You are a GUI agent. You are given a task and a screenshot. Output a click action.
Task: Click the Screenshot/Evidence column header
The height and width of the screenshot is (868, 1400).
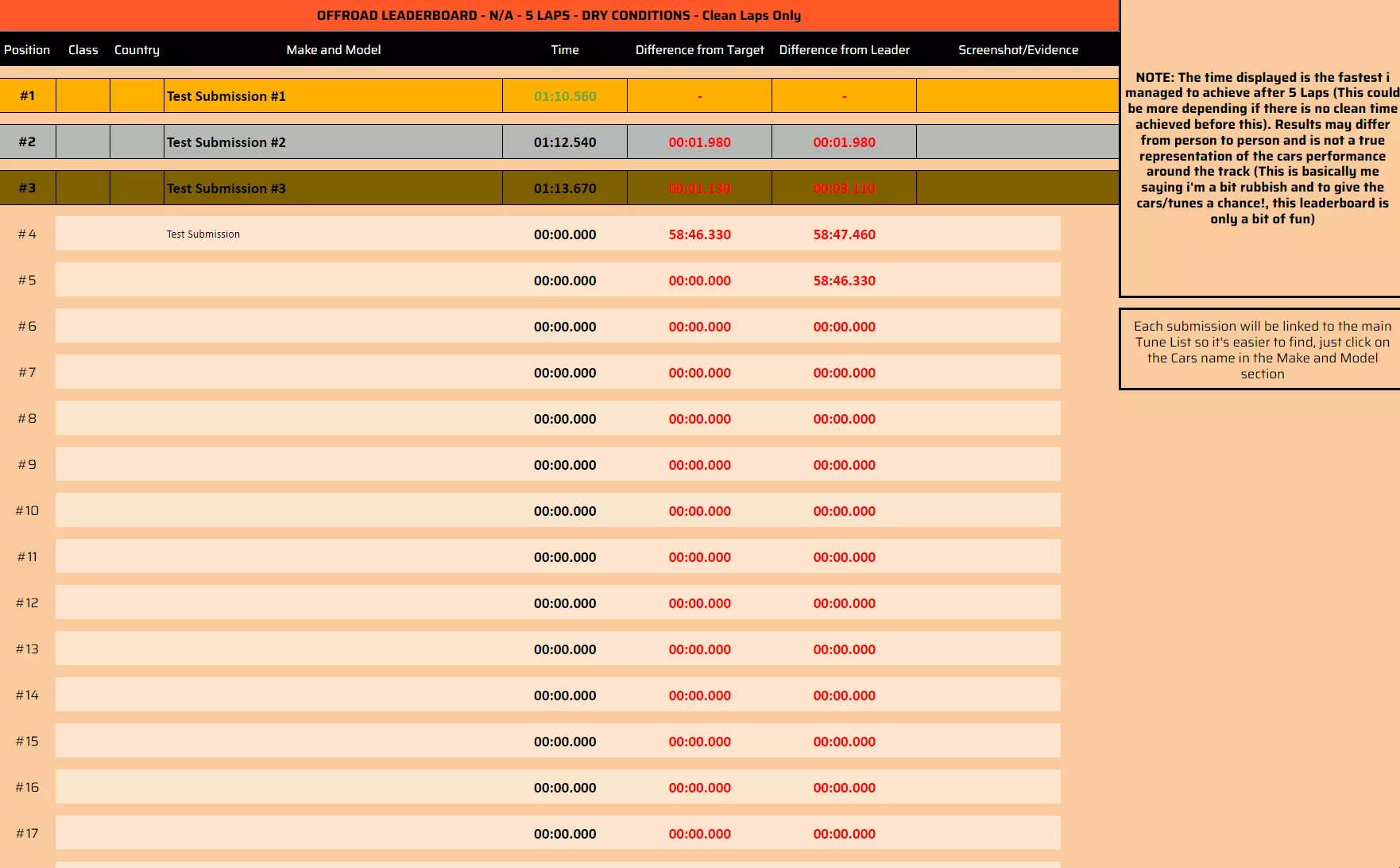[x=1019, y=49]
